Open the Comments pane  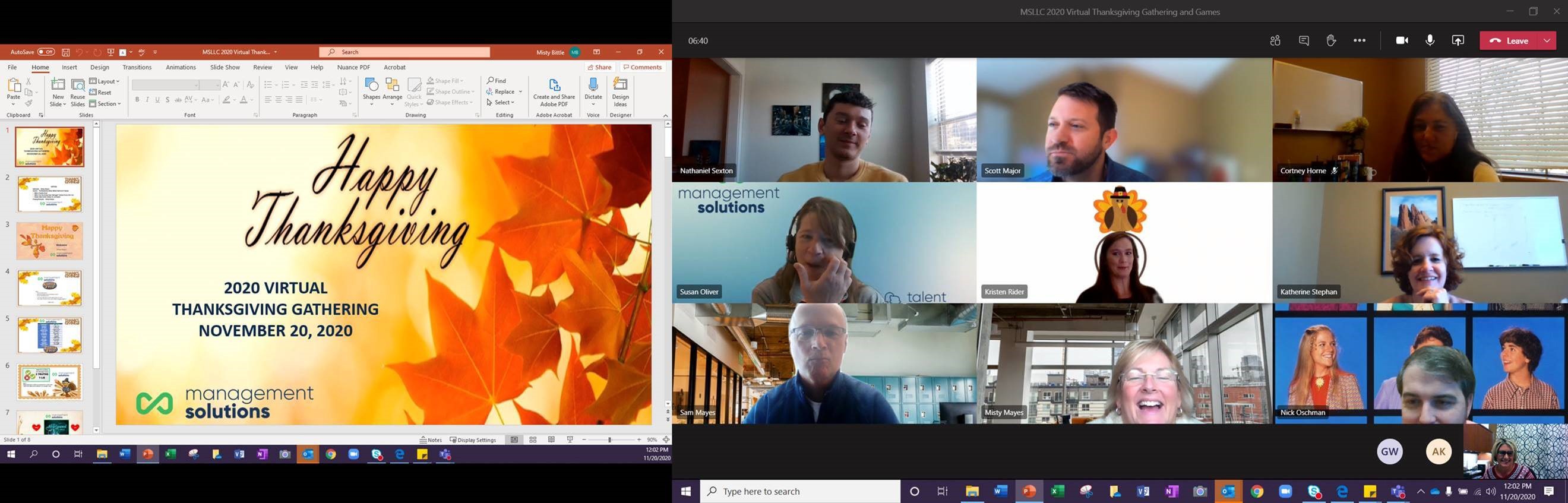point(642,68)
